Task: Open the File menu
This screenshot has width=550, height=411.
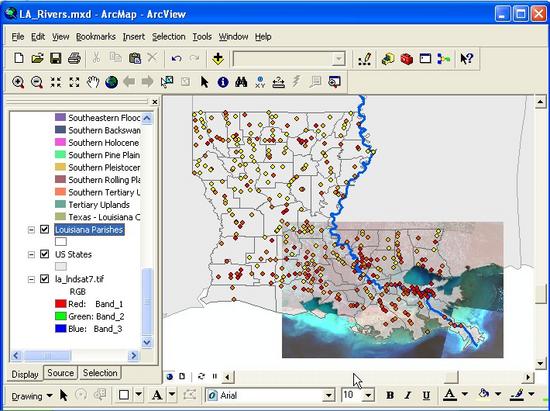Action: (18, 36)
